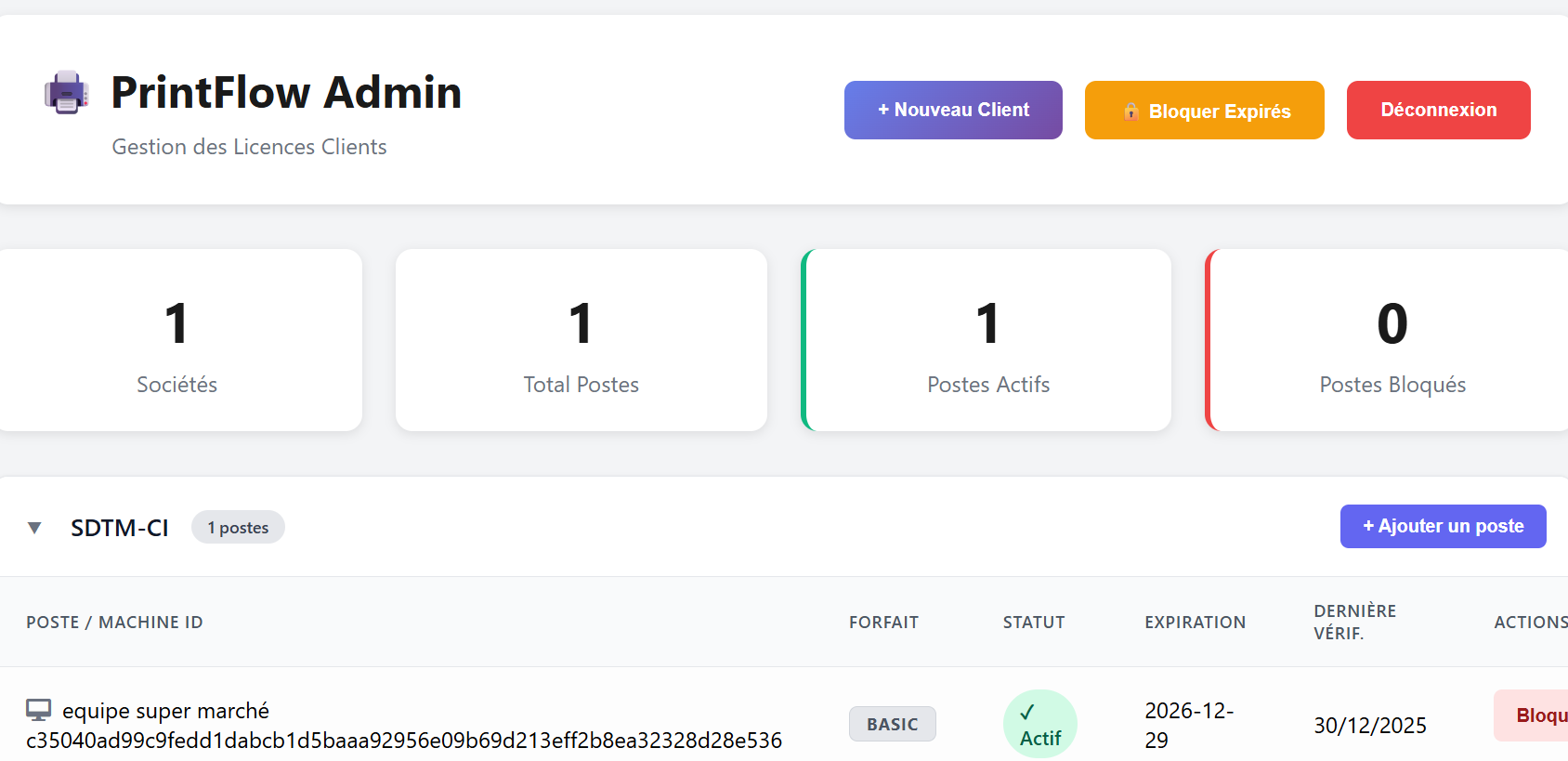
Task: Click the BASIC plan badge
Action: coord(892,724)
